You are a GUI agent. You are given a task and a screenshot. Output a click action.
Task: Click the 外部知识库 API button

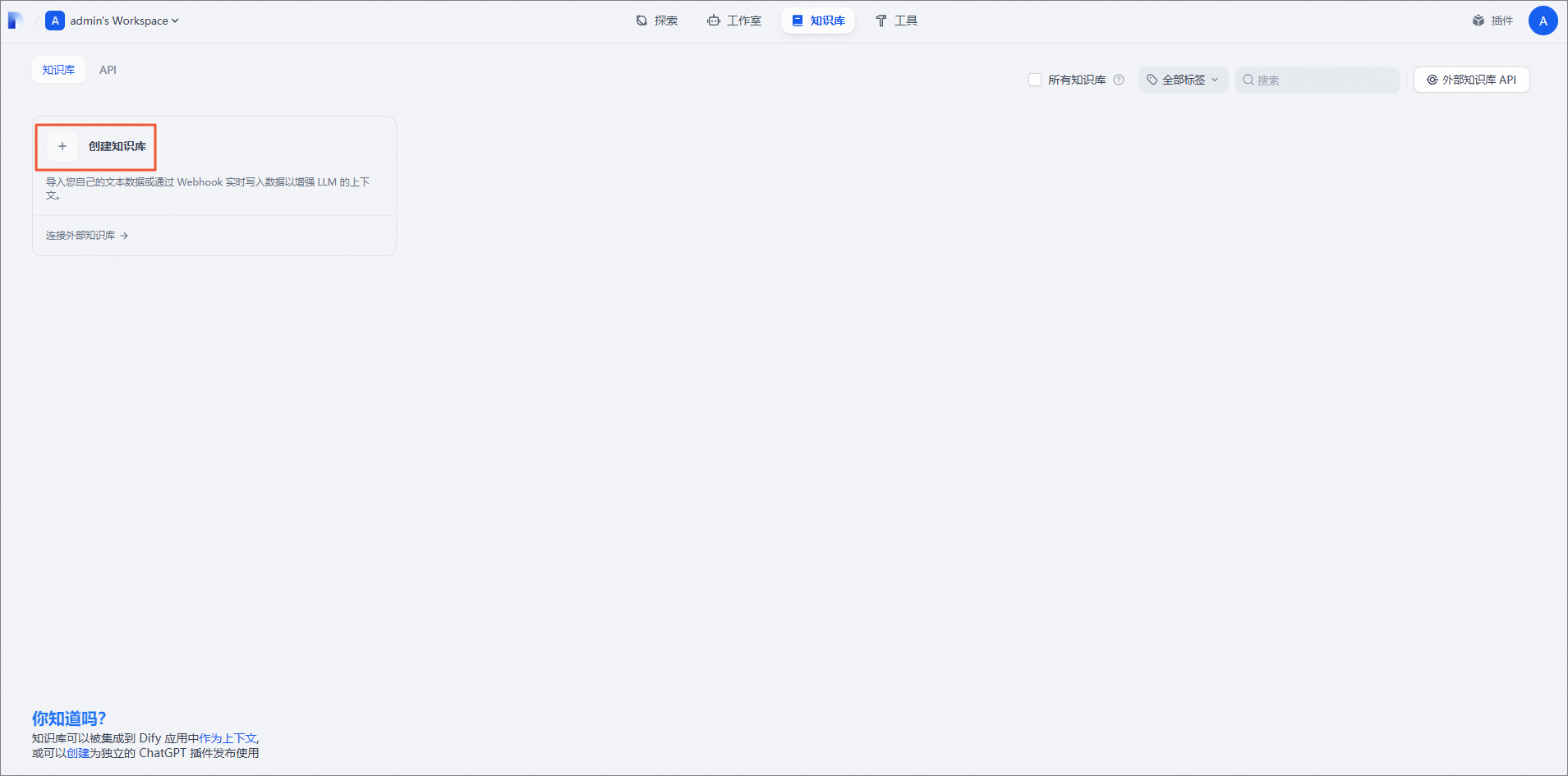point(1471,80)
